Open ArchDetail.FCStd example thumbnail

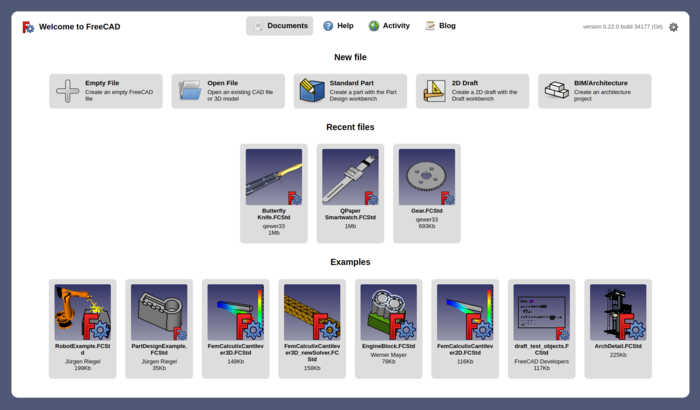(618, 313)
